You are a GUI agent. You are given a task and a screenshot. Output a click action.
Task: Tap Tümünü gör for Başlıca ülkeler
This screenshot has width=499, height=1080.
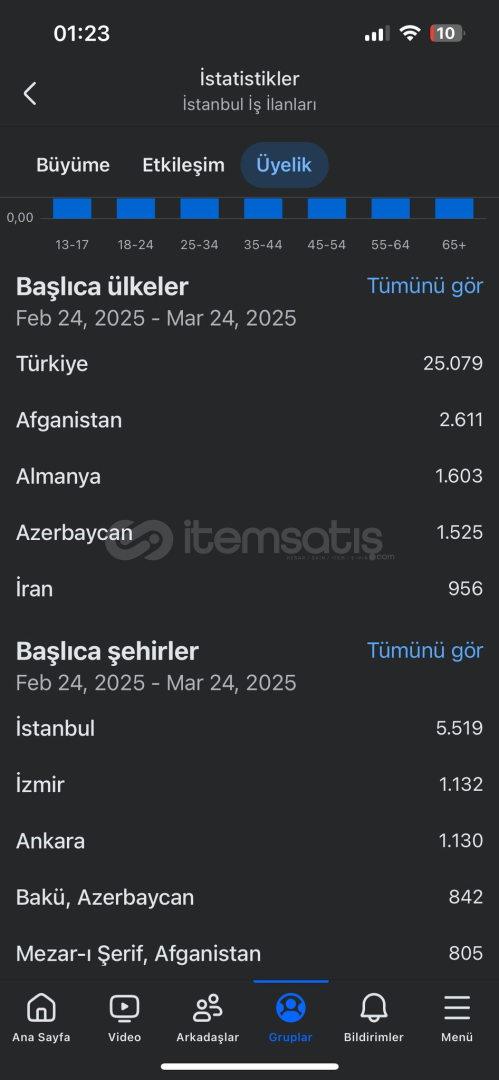click(425, 286)
